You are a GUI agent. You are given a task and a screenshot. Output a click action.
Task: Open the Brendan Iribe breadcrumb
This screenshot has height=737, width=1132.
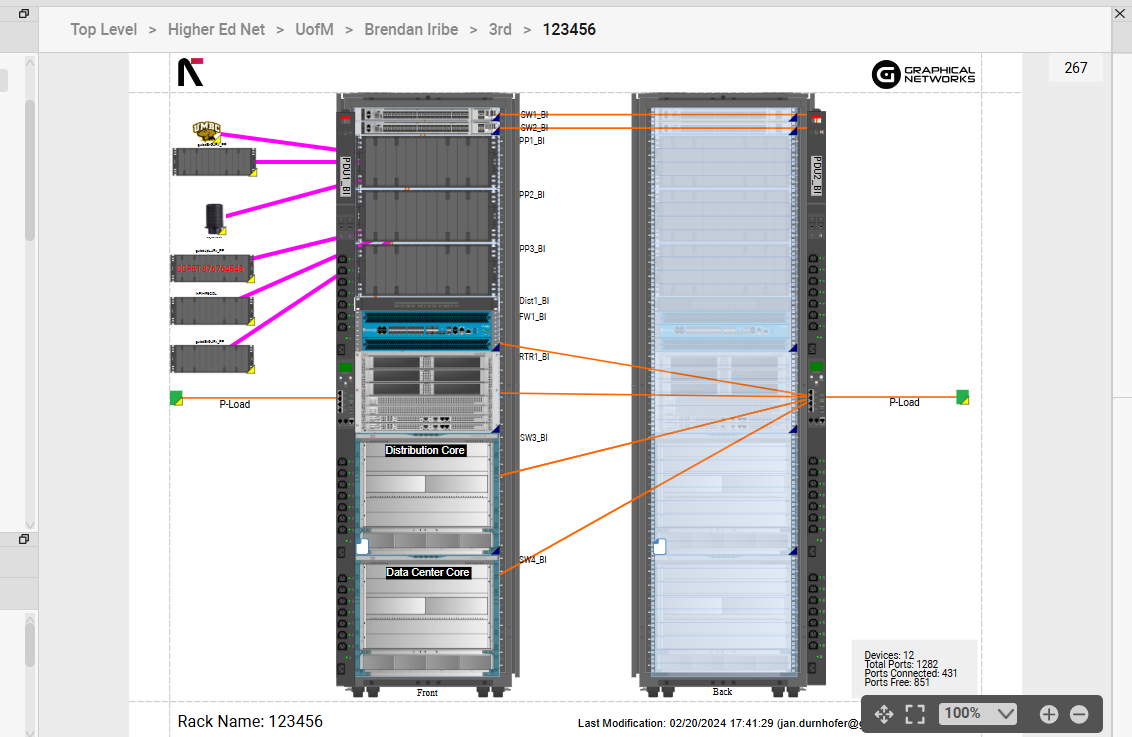pyautogui.click(x=411, y=30)
